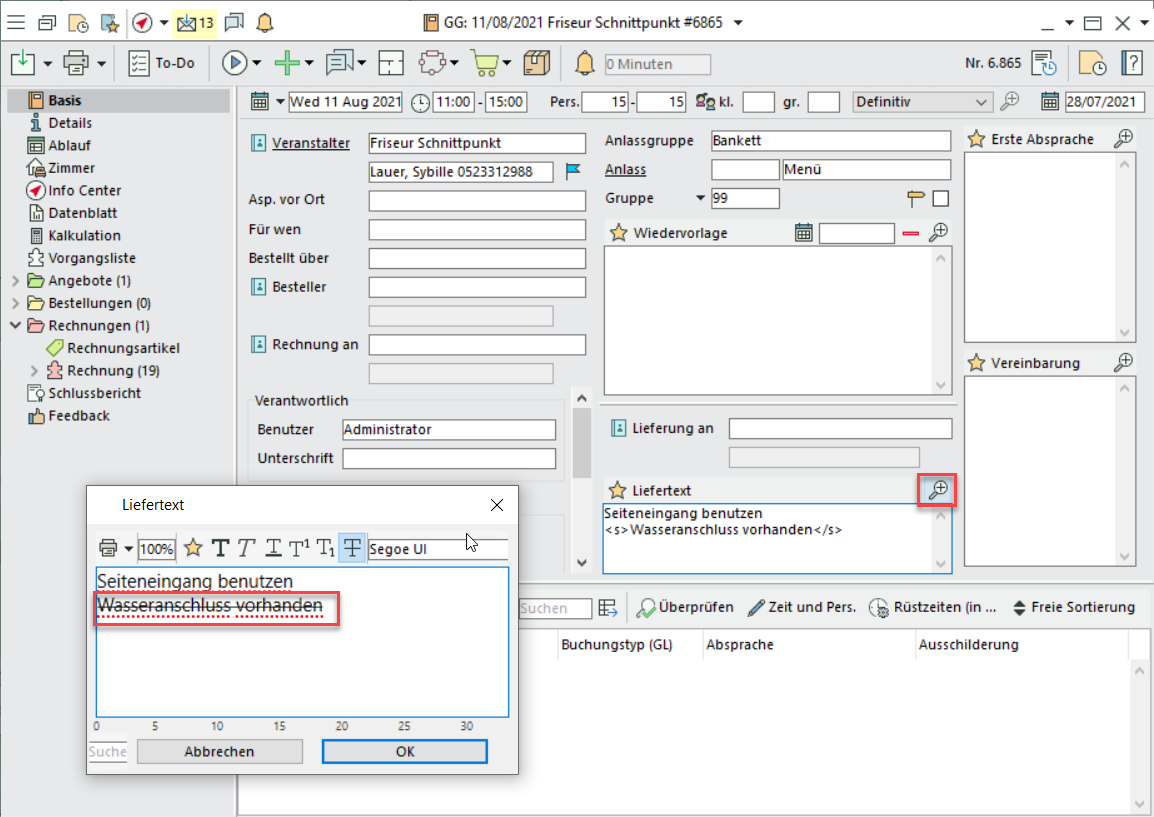The width and height of the screenshot is (1154, 817).
Task: Click the Veranstalter input field
Action: tap(476, 143)
